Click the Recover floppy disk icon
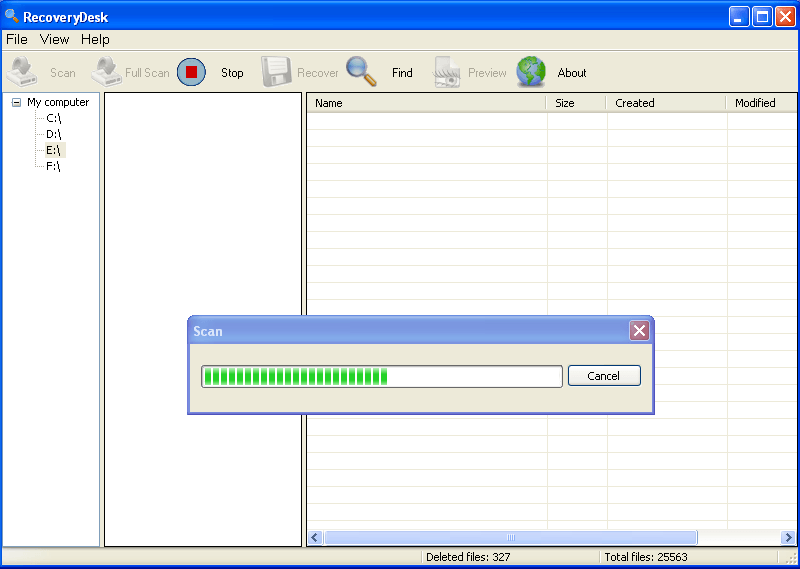 coord(276,72)
